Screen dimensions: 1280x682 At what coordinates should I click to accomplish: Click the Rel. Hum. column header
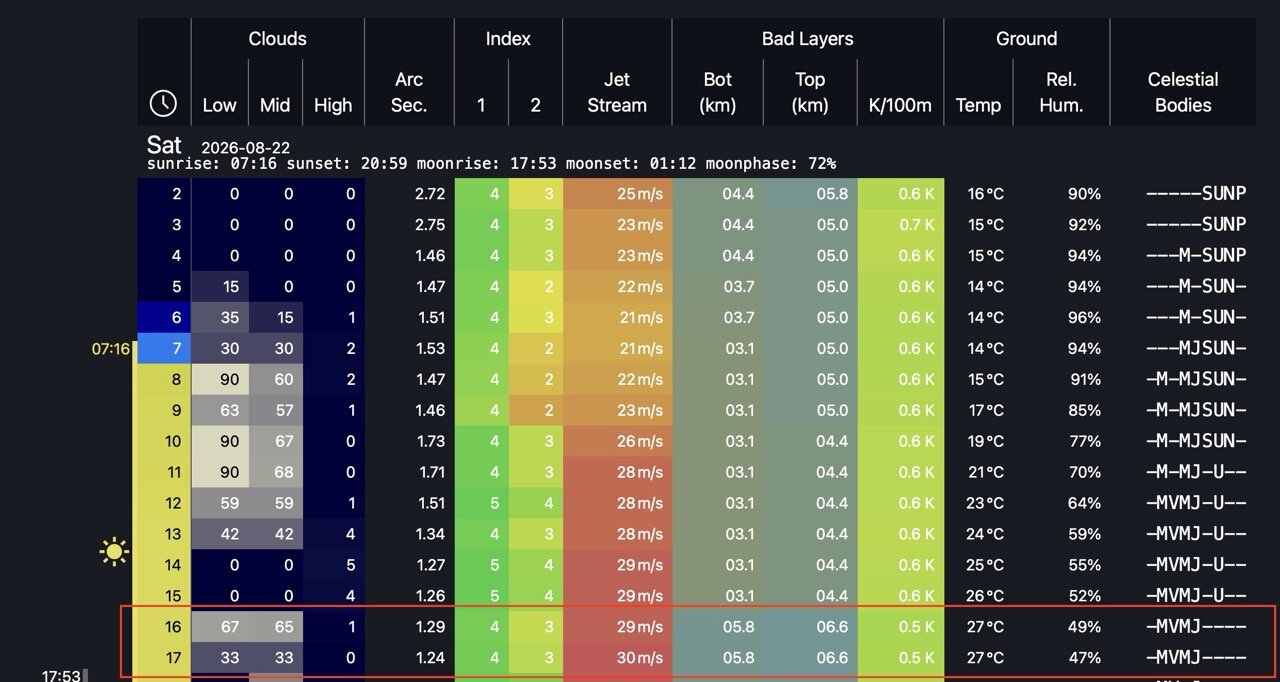tap(1061, 92)
